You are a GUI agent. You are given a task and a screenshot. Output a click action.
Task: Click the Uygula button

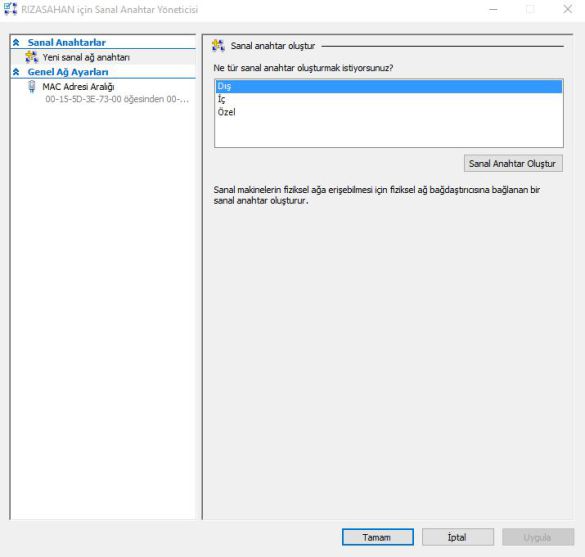click(x=538, y=537)
